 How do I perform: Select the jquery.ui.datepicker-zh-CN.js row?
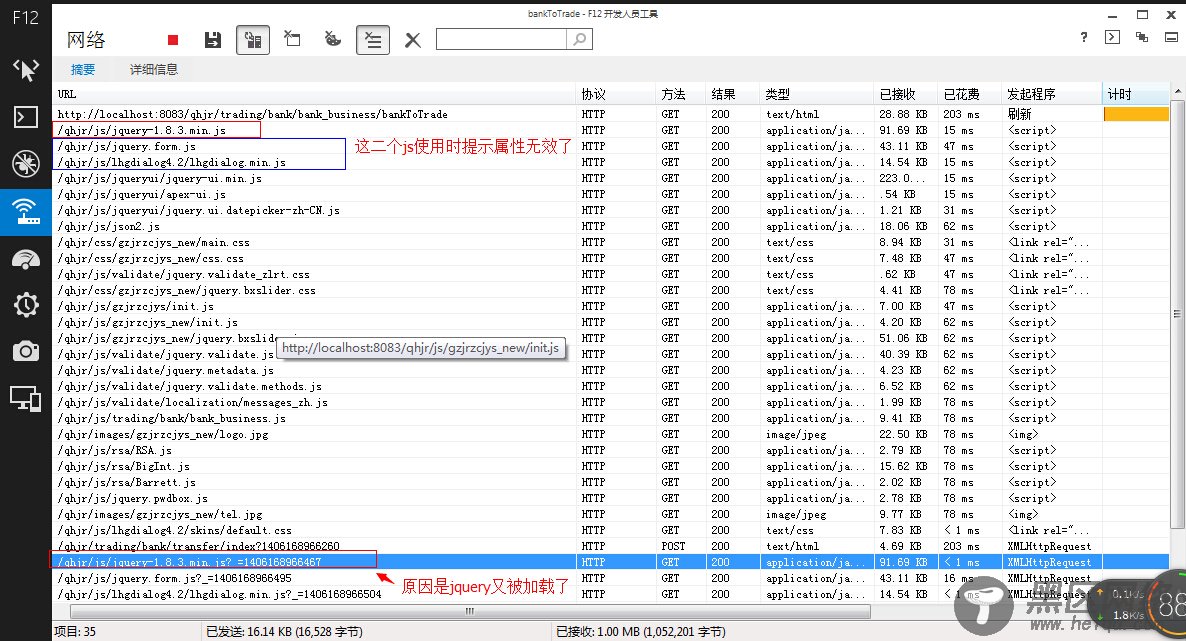pos(610,210)
